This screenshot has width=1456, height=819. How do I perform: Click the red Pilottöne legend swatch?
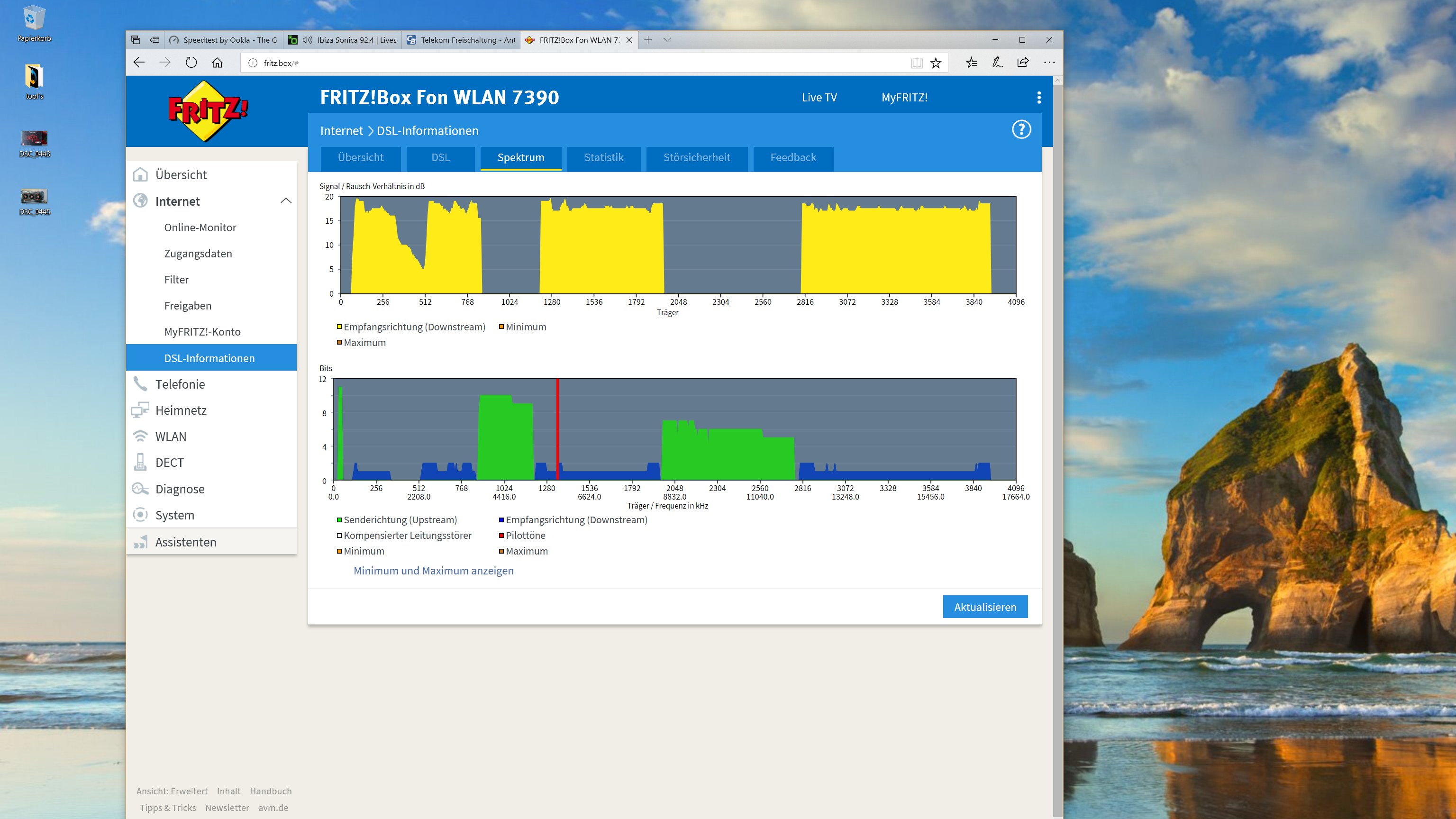click(501, 535)
